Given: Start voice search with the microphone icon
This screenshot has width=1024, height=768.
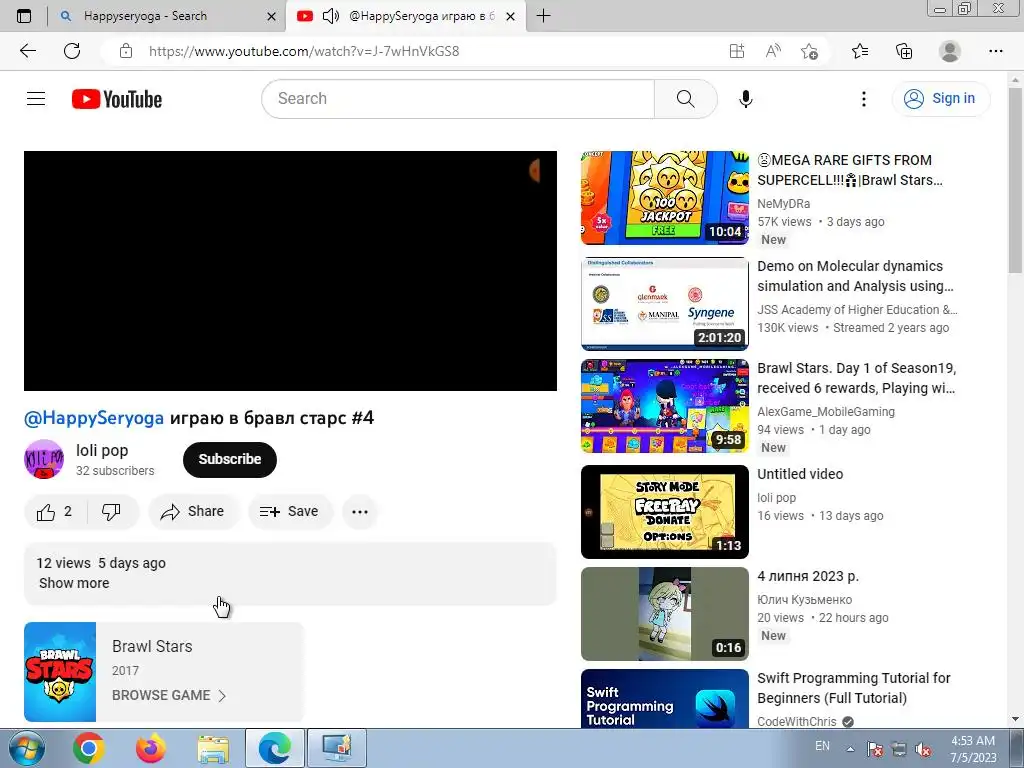Looking at the screenshot, I should click(x=746, y=99).
